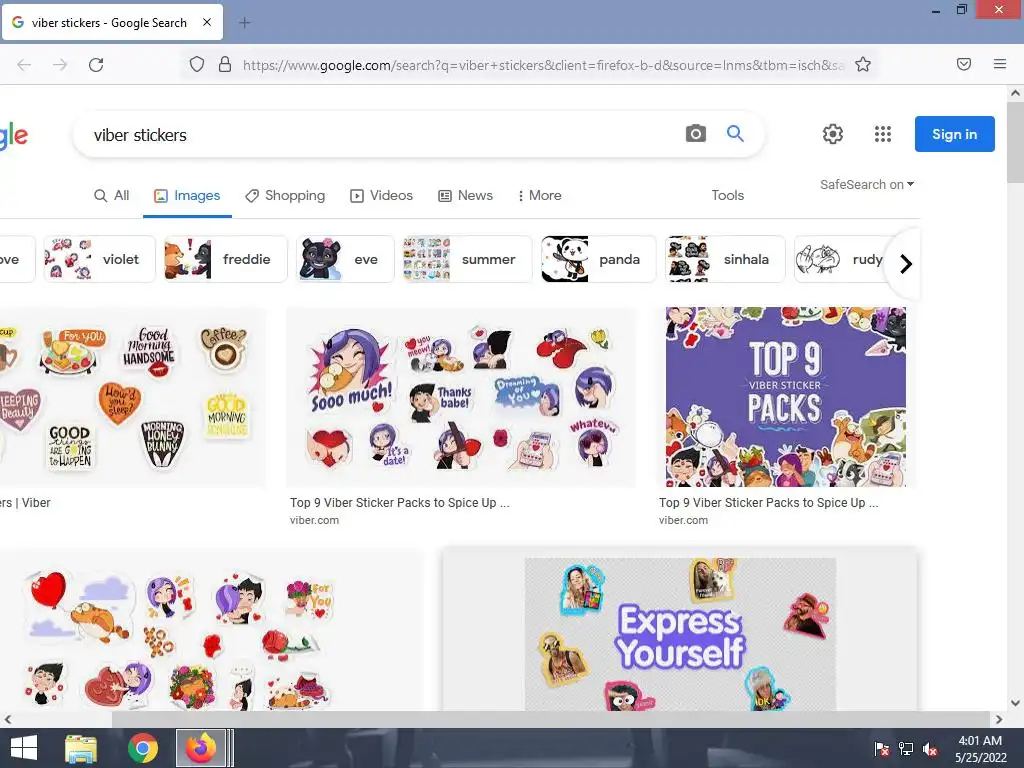Click the padlock site info icon
The width and height of the screenshot is (1024, 768).
pyautogui.click(x=225, y=64)
